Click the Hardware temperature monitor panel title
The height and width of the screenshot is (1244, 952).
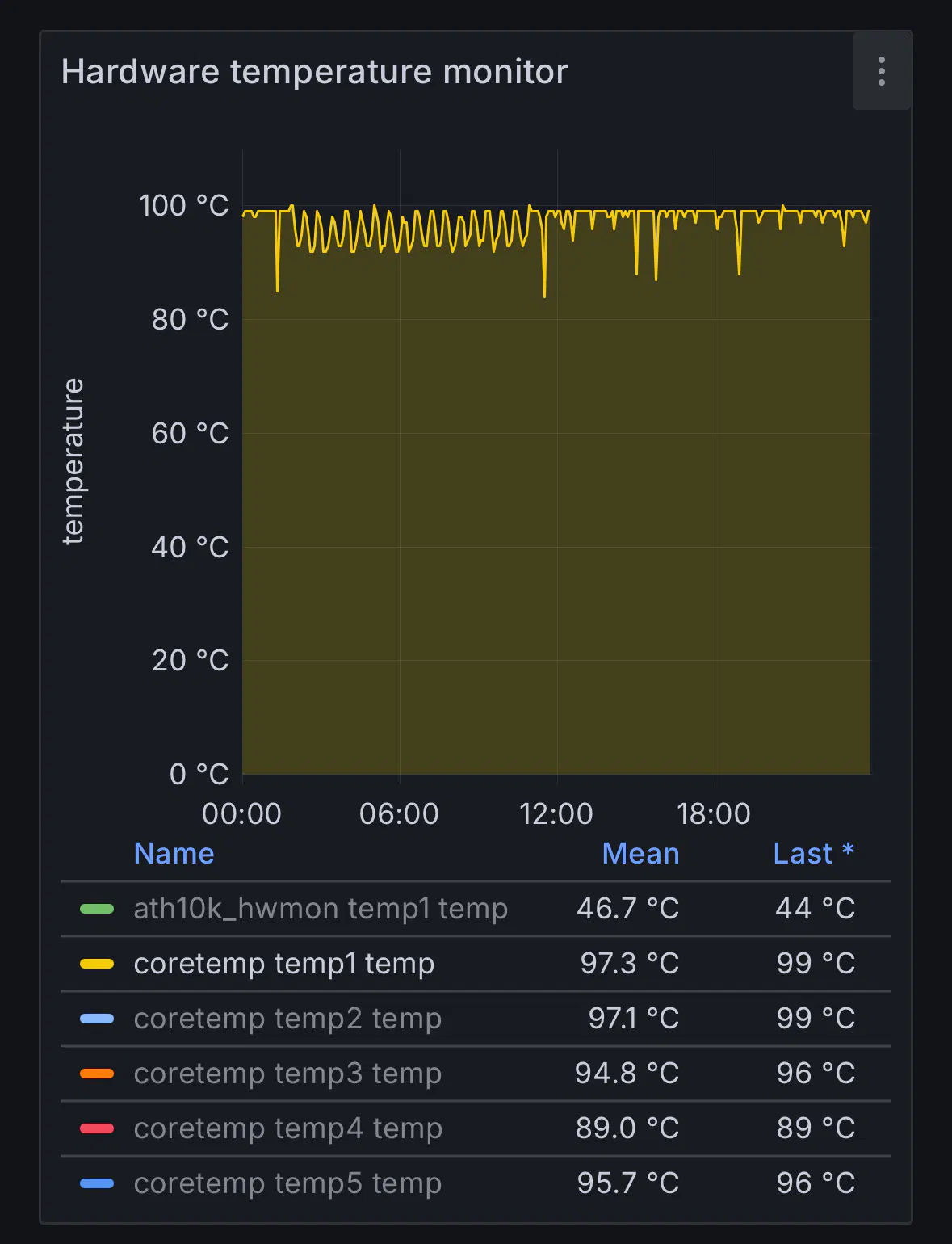[314, 72]
